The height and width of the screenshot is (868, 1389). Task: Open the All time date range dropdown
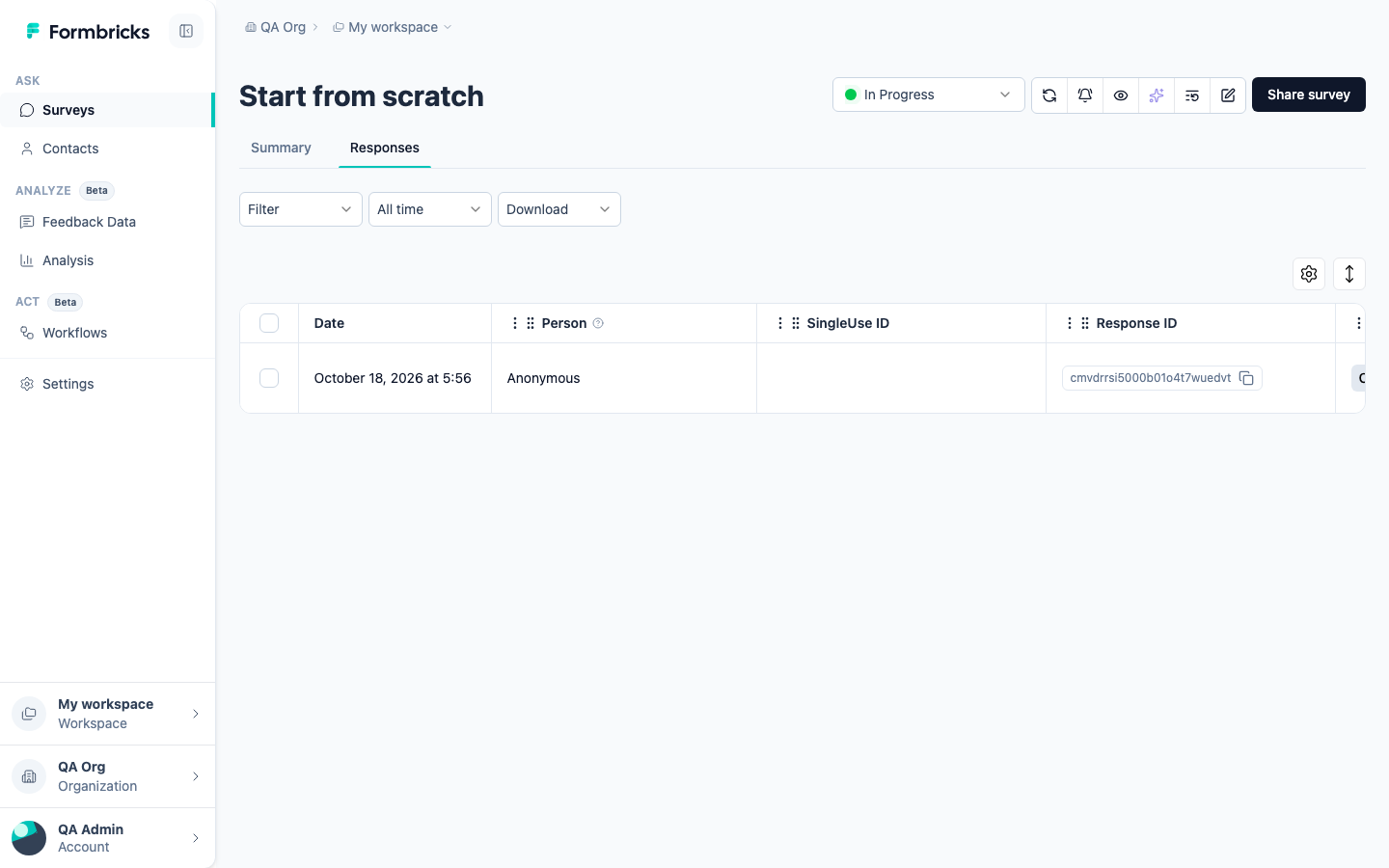430,209
